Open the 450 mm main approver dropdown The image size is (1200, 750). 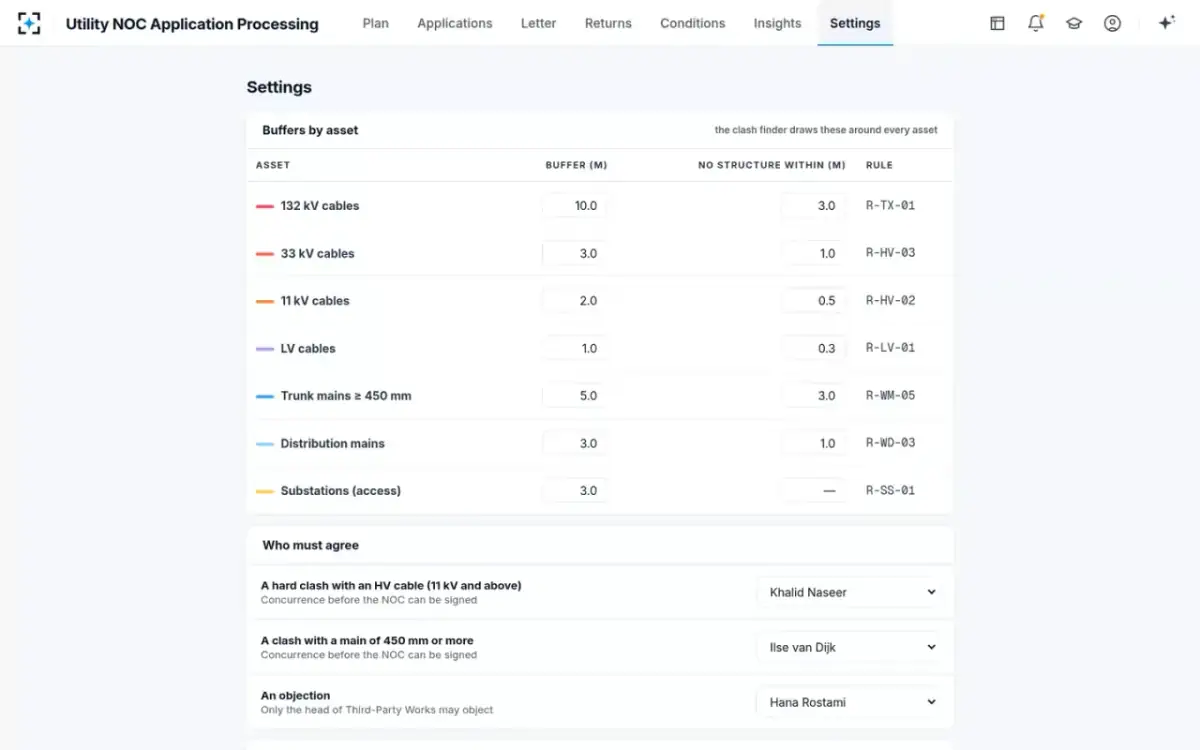849,647
